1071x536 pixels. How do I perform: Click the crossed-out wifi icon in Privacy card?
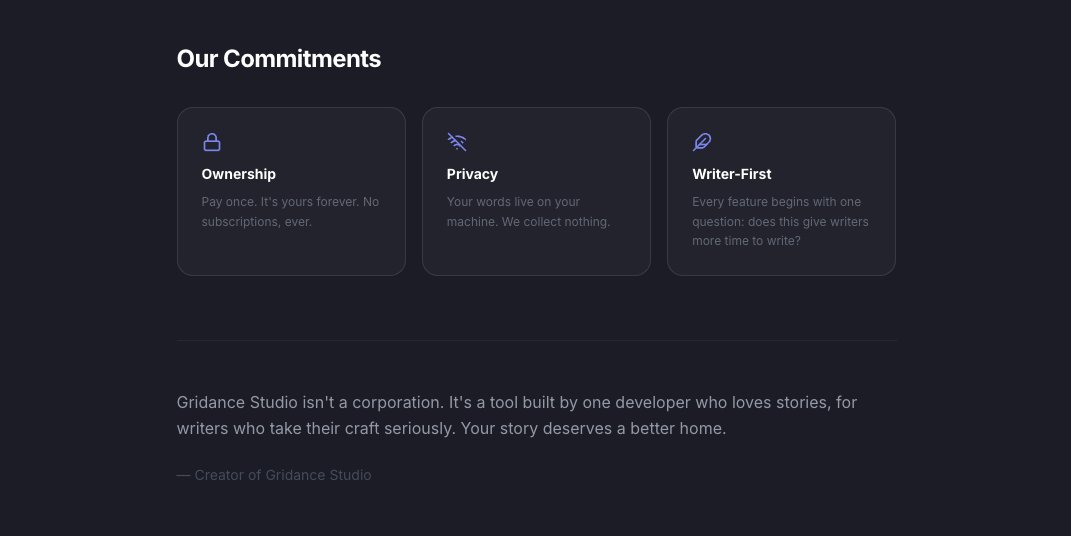tap(457, 142)
